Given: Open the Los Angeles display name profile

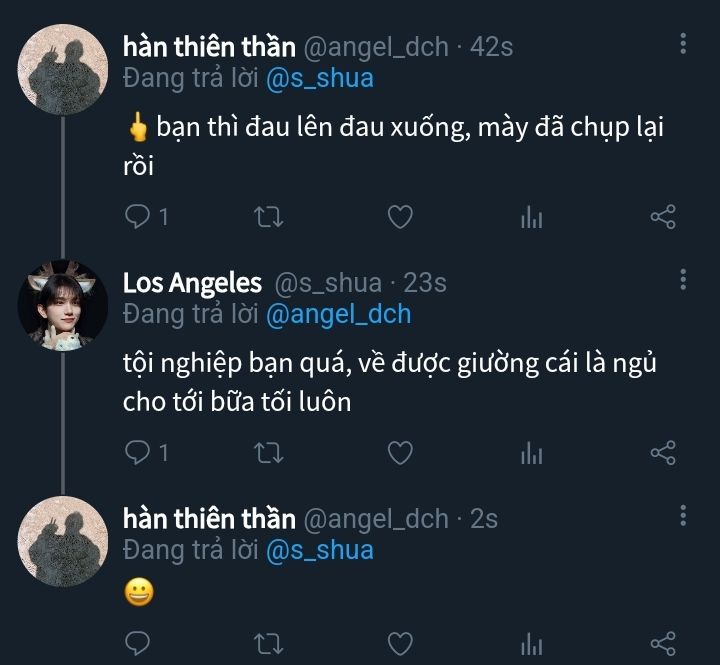Looking at the screenshot, I should click(x=192, y=283).
